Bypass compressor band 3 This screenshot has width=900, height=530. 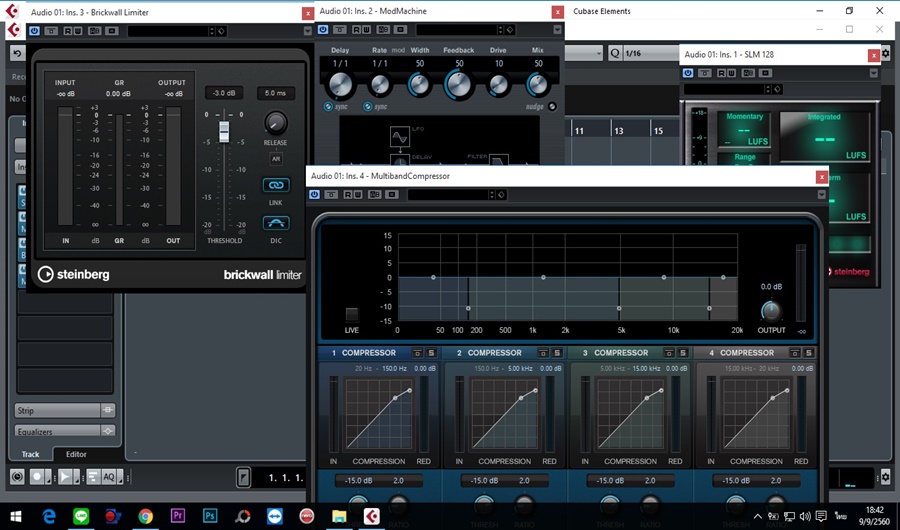tap(669, 353)
